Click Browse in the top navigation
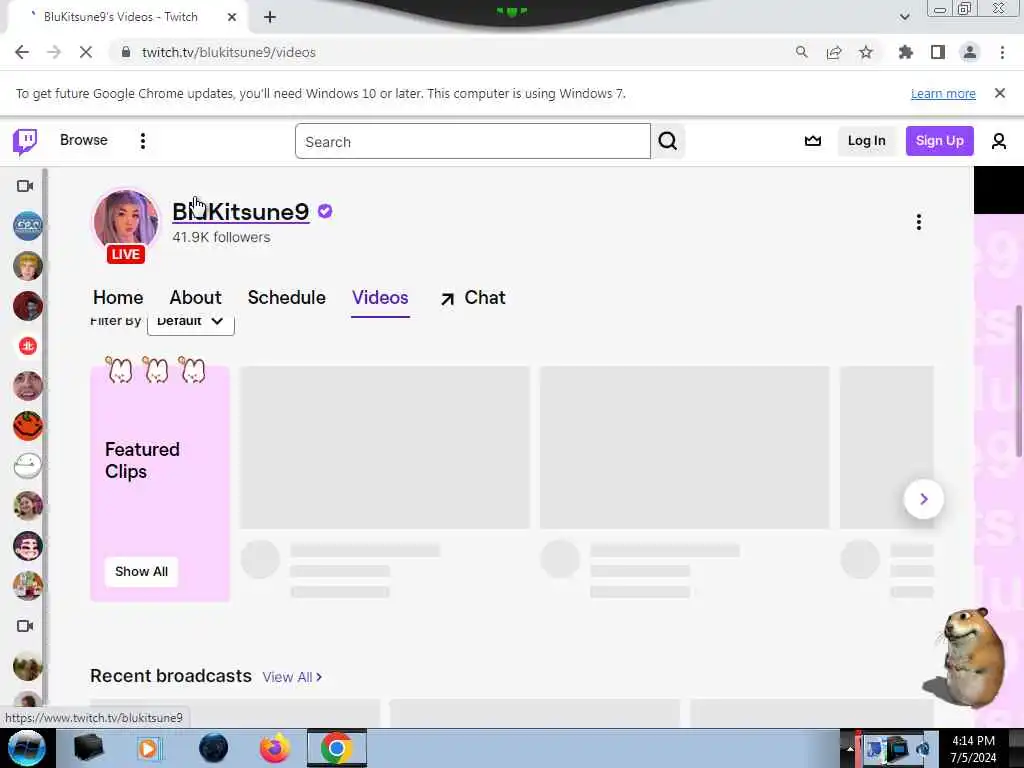 coord(84,140)
